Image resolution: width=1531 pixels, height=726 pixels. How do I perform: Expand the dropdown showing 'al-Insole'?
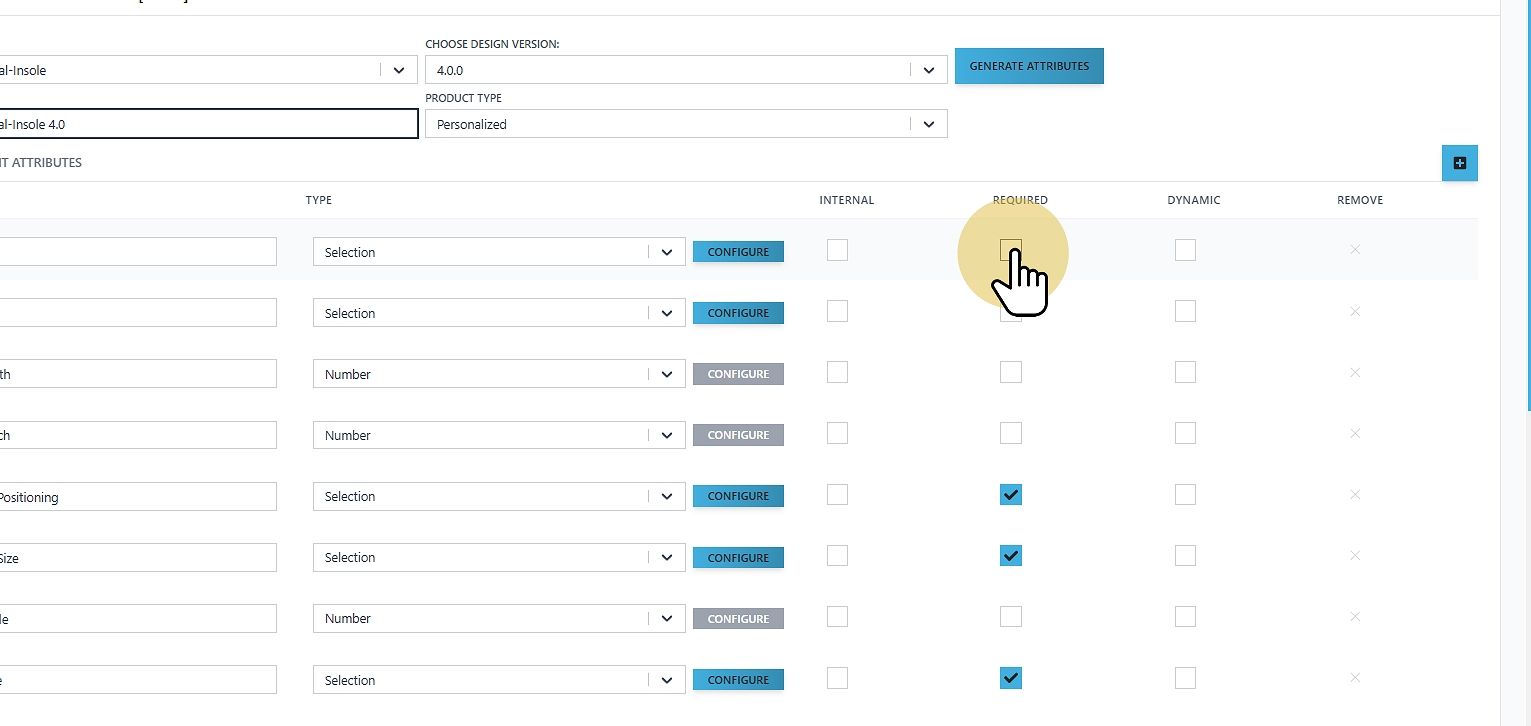coord(209,70)
